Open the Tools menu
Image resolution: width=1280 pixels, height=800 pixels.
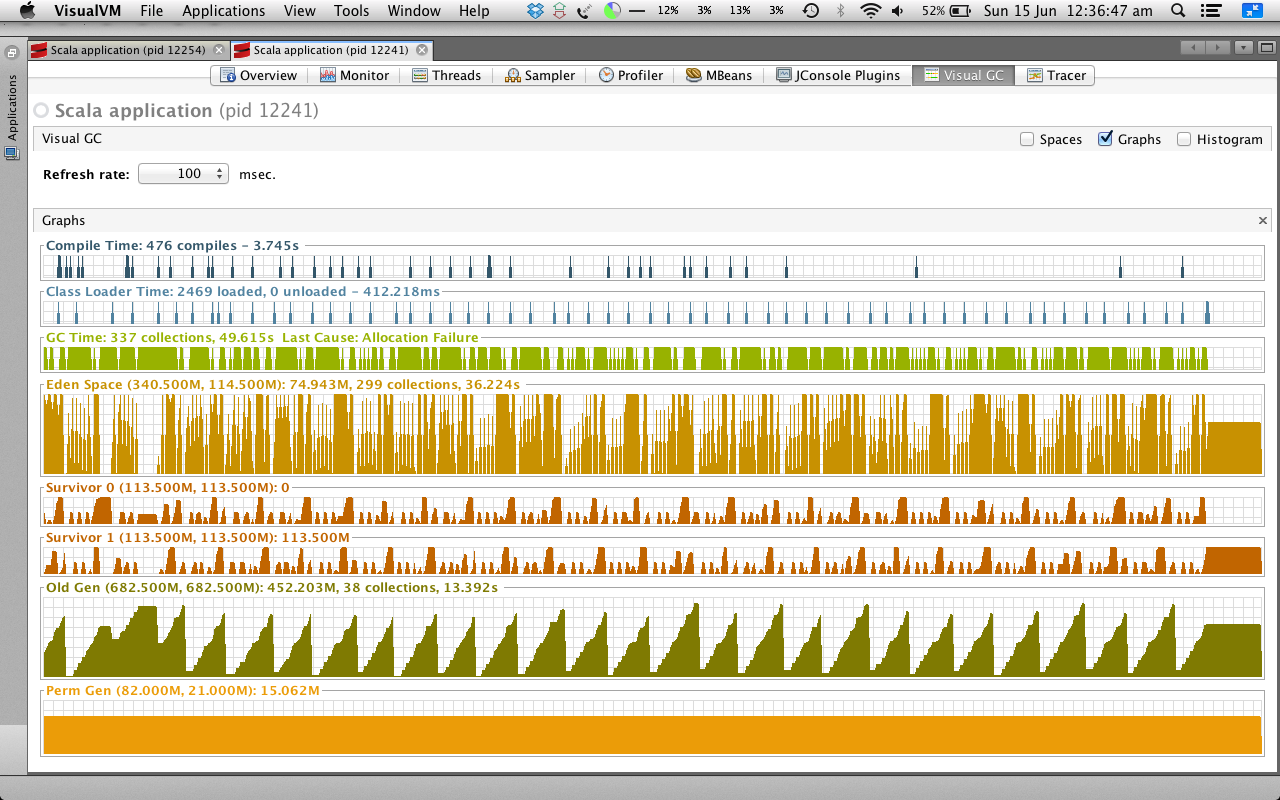(352, 11)
